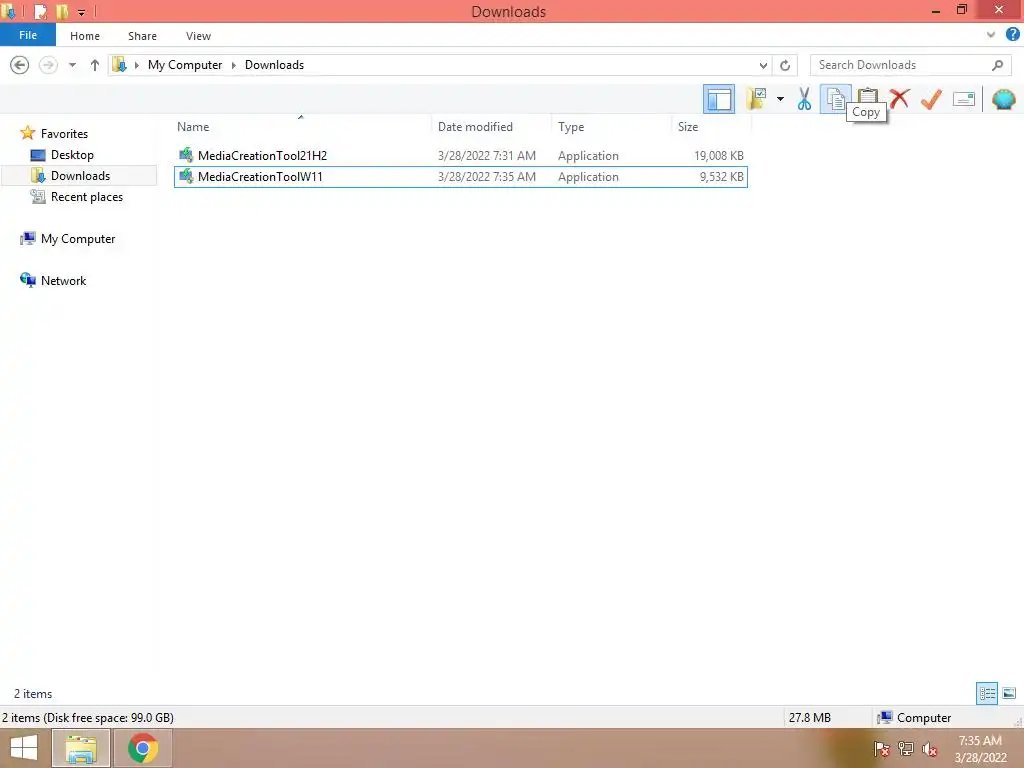Open the taskbar clock showing 7:35 AM
The height and width of the screenshot is (768, 1024).
[x=980, y=749]
